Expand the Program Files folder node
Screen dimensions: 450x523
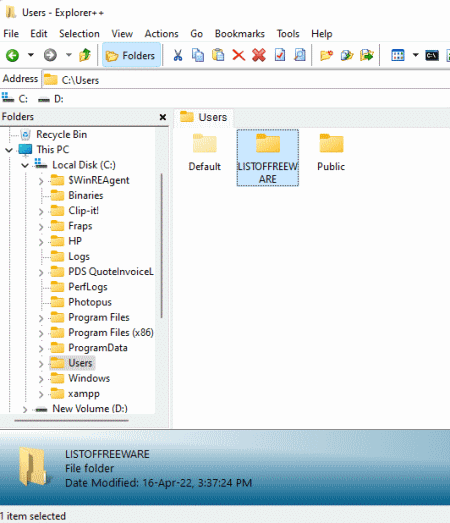[x=41, y=318]
